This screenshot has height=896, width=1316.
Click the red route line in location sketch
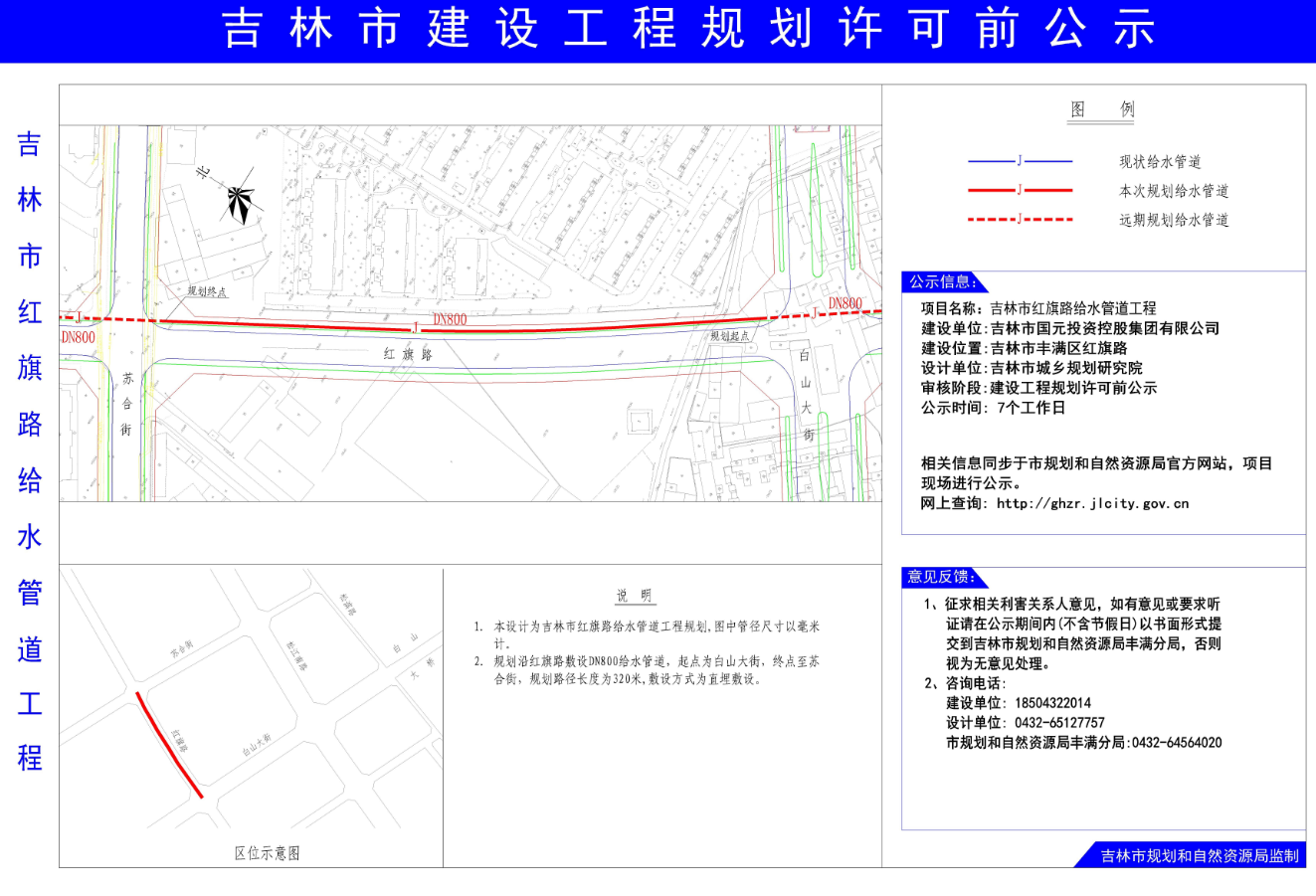pyautogui.click(x=169, y=744)
